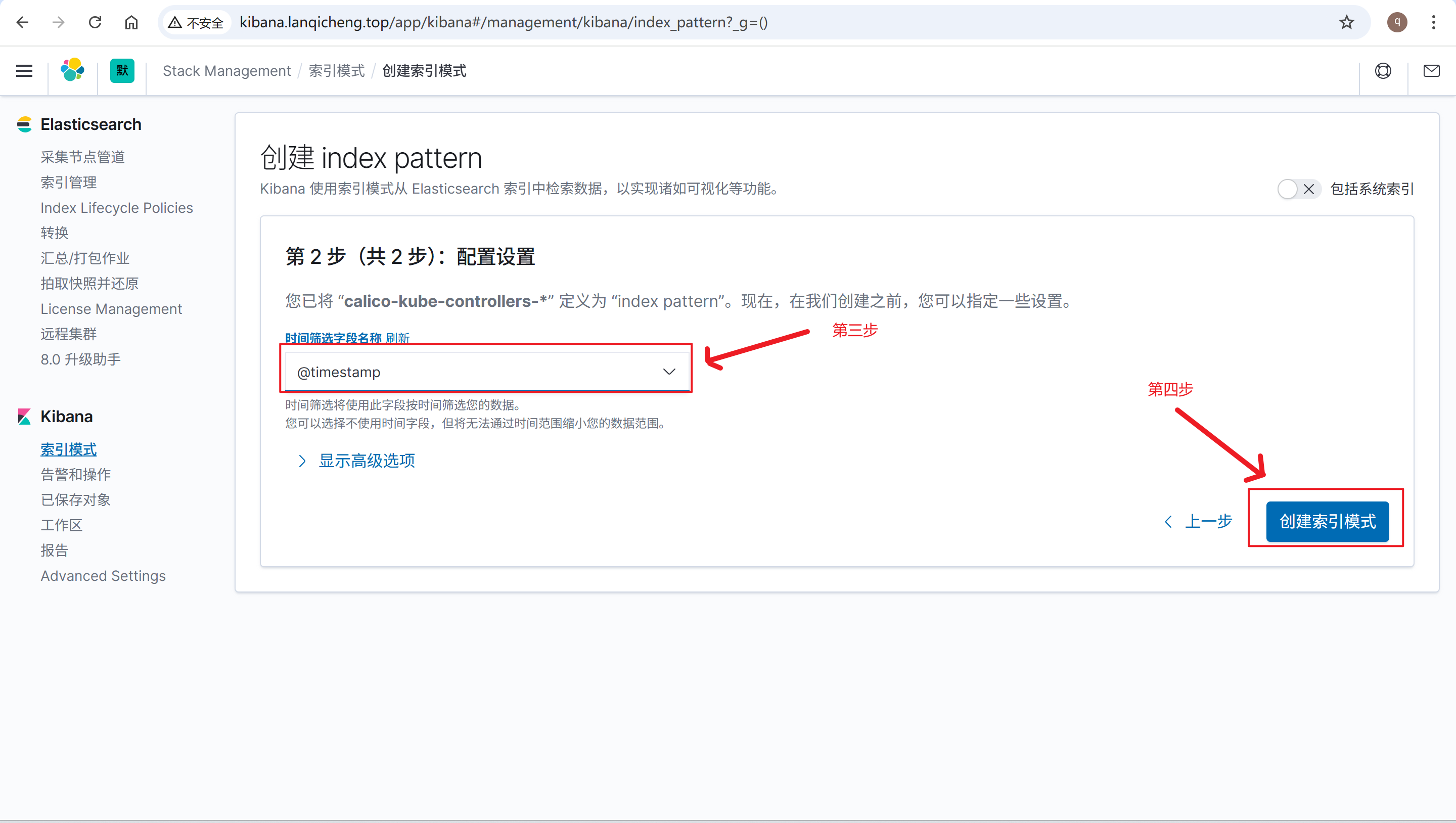This screenshot has width=1456, height=823.
Task: Open 索引管理 in sidebar
Action: (68, 182)
